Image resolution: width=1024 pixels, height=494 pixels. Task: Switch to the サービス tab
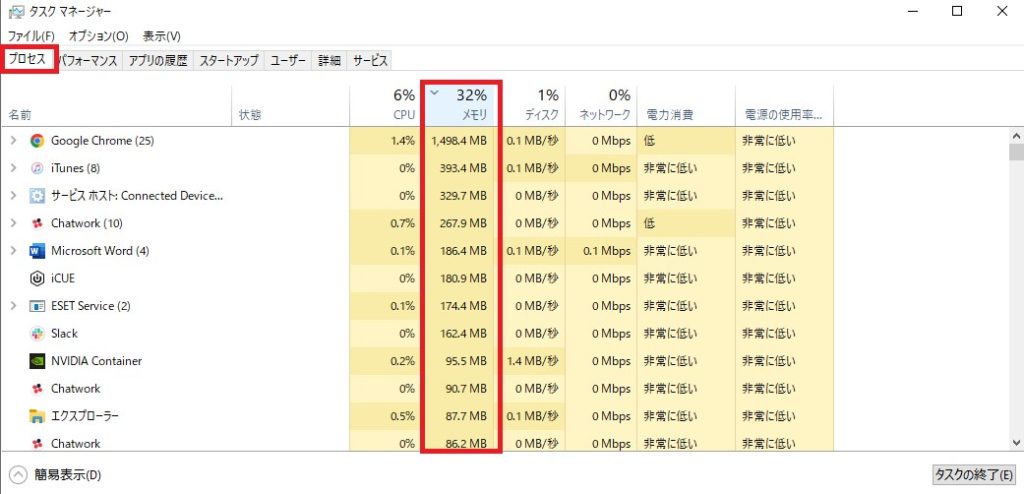pyautogui.click(x=370, y=61)
